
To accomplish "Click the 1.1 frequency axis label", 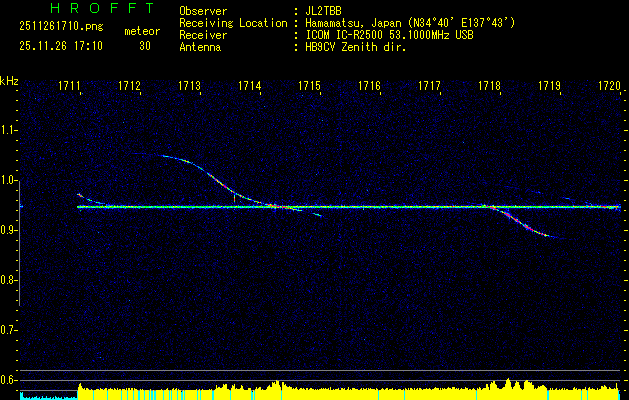I will coord(9,130).
